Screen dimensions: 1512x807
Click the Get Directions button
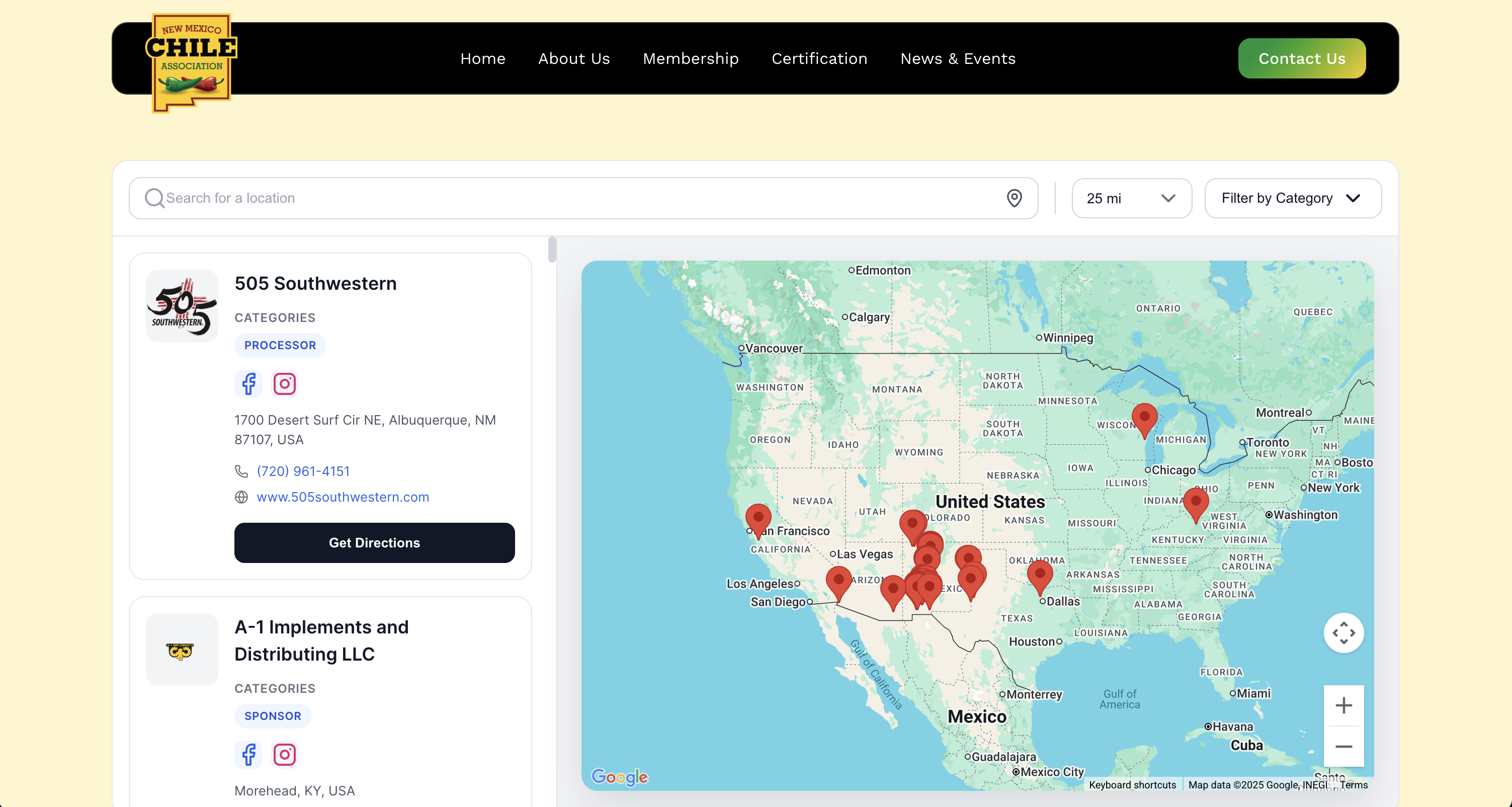[x=374, y=542]
